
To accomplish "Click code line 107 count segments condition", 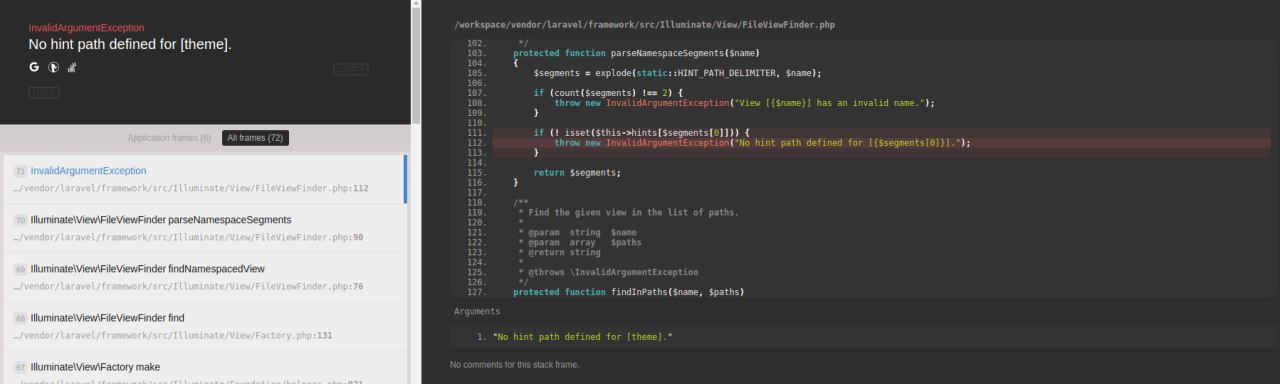I will pyautogui.click(x=608, y=93).
